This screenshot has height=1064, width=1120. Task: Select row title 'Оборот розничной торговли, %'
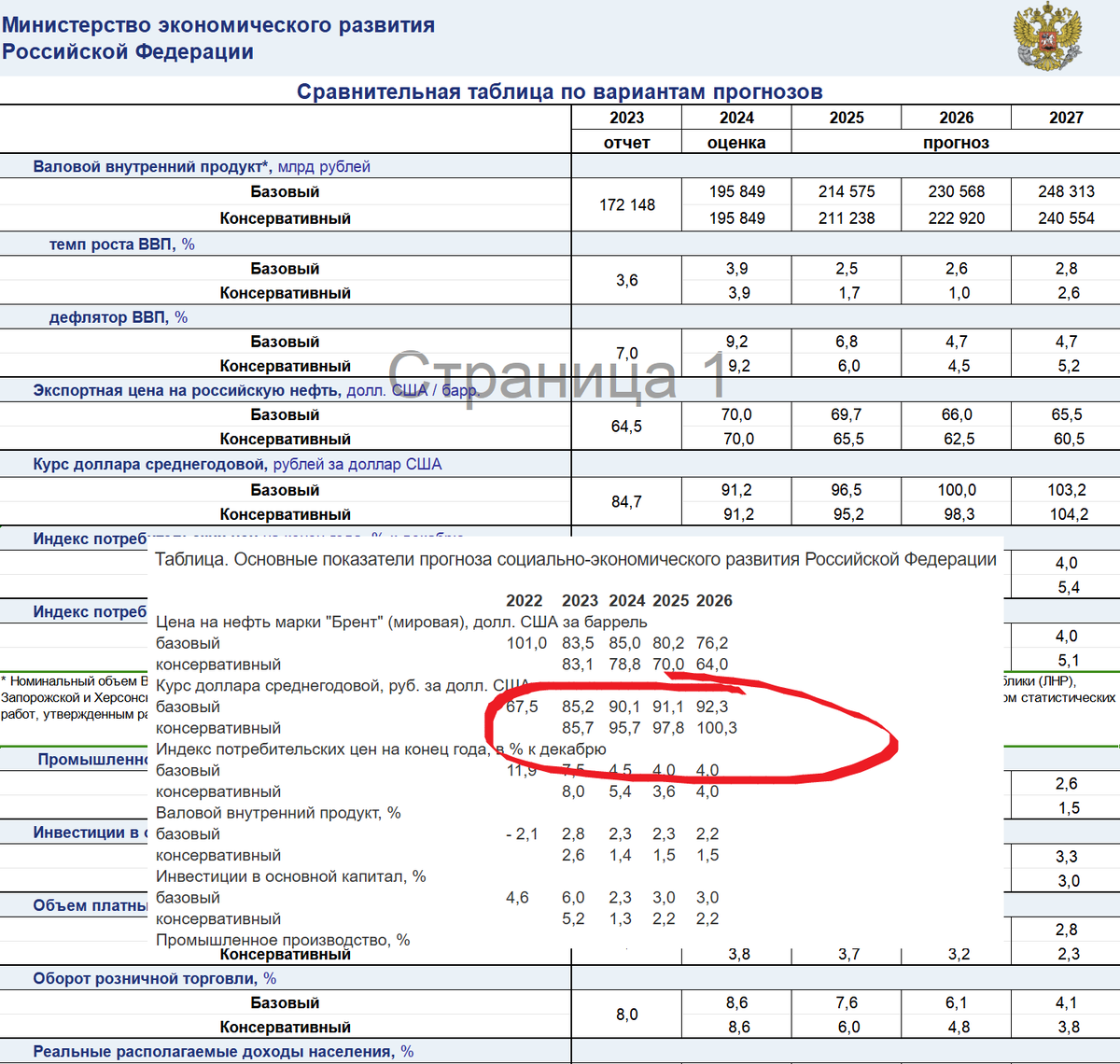coord(155,978)
